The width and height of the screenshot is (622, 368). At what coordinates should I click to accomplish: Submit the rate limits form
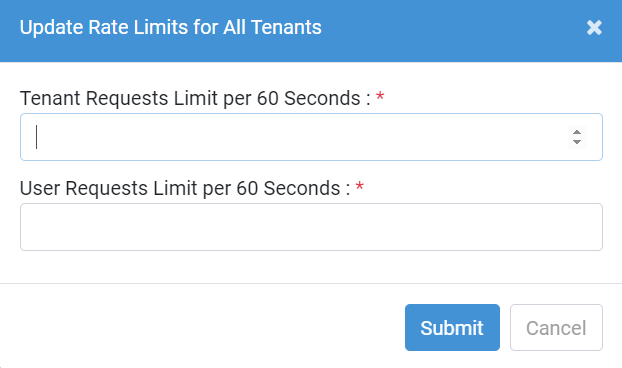(x=452, y=328)
